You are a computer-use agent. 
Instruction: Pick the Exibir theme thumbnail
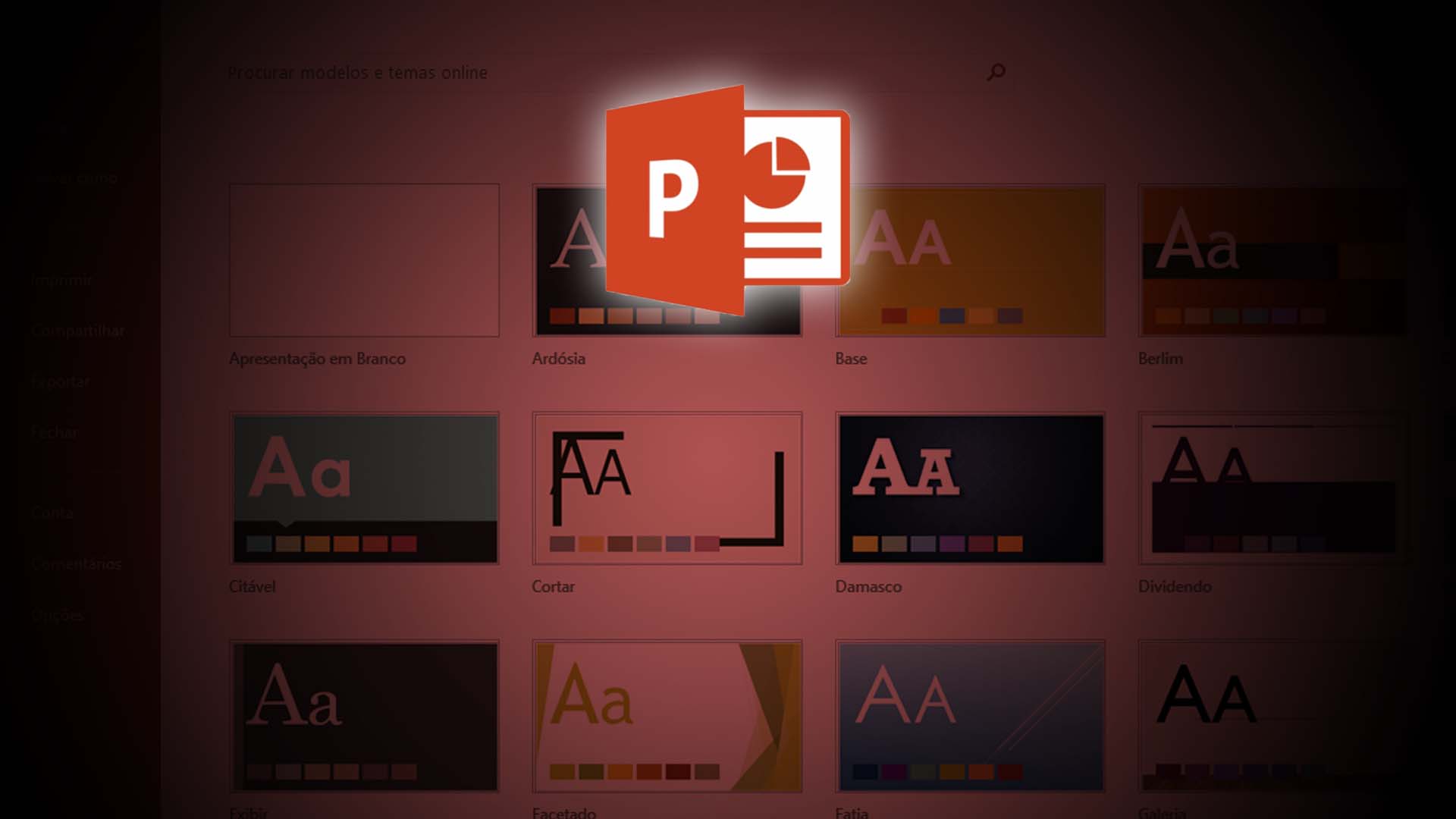(x=364, y=717)
